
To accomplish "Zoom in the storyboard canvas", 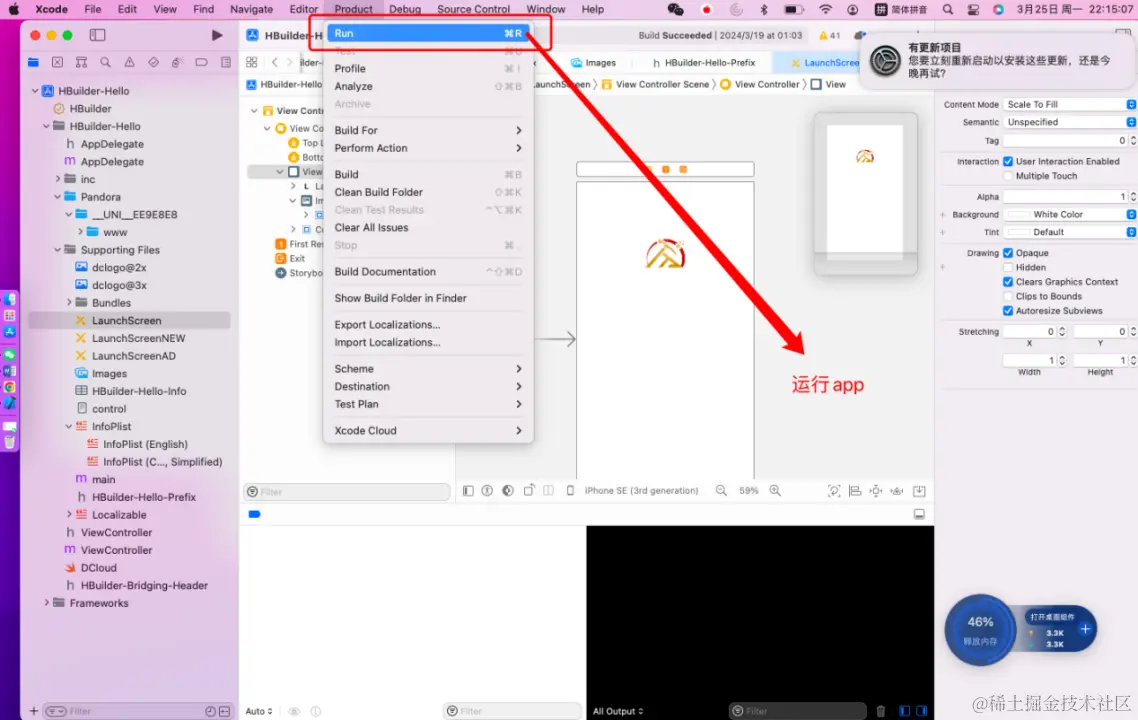I will point(775,491).
